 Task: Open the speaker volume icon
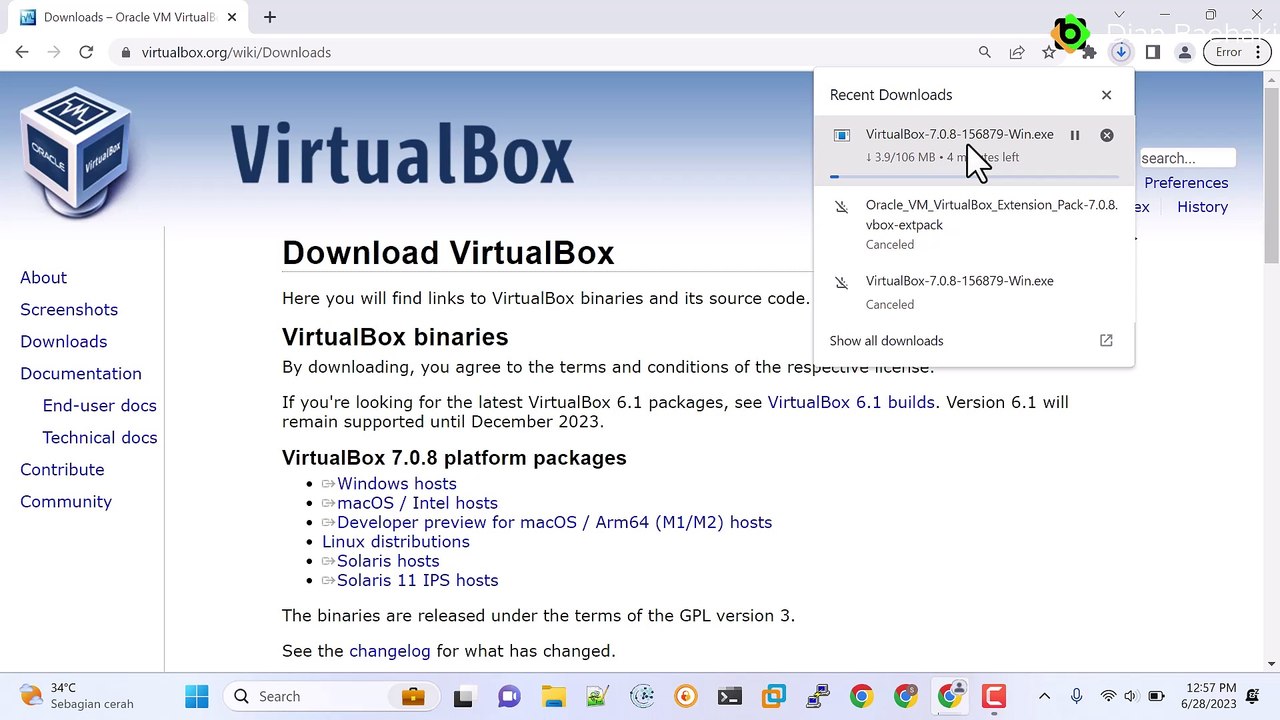[x=1131, y=696]
